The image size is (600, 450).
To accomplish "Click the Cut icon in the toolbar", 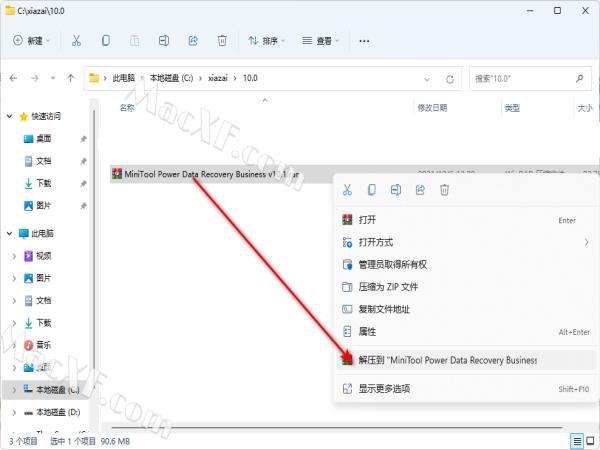I will (76, 40).
